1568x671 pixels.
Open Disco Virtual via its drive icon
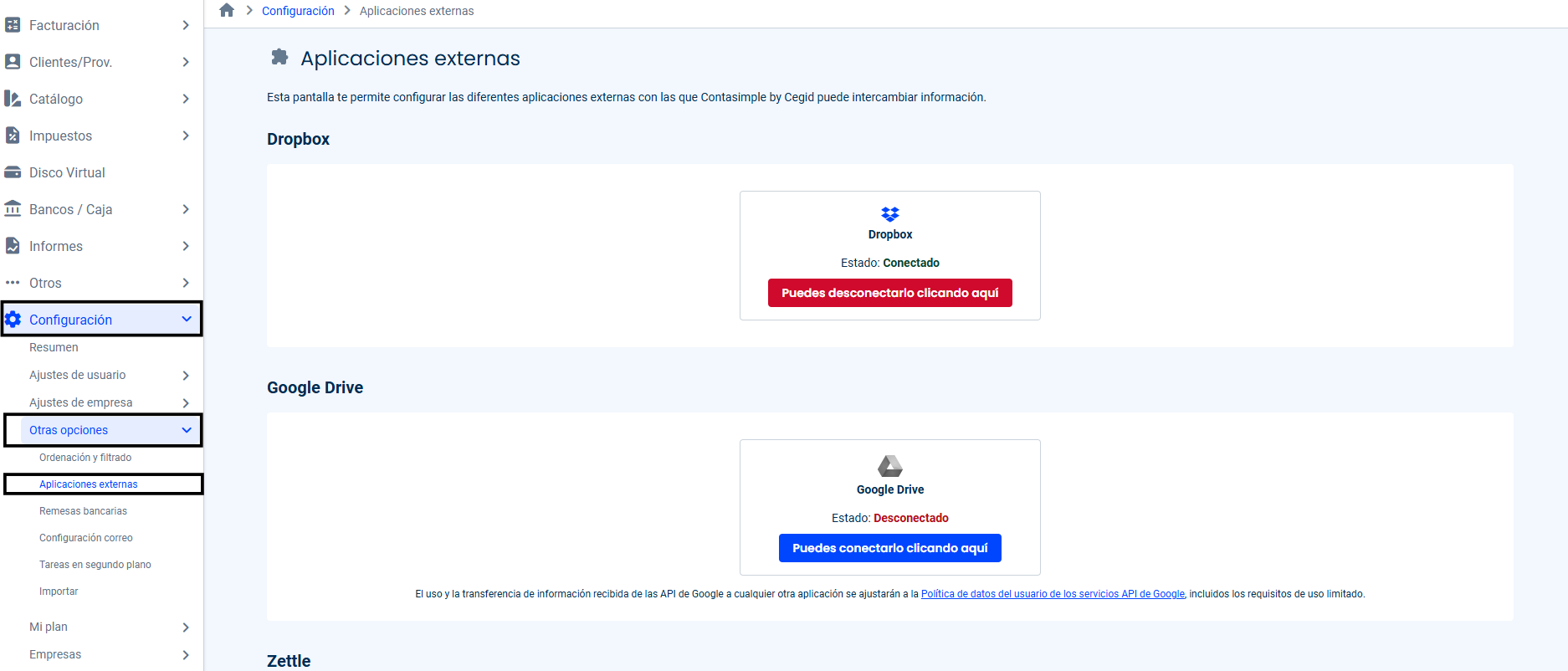(x=13, y=172)
